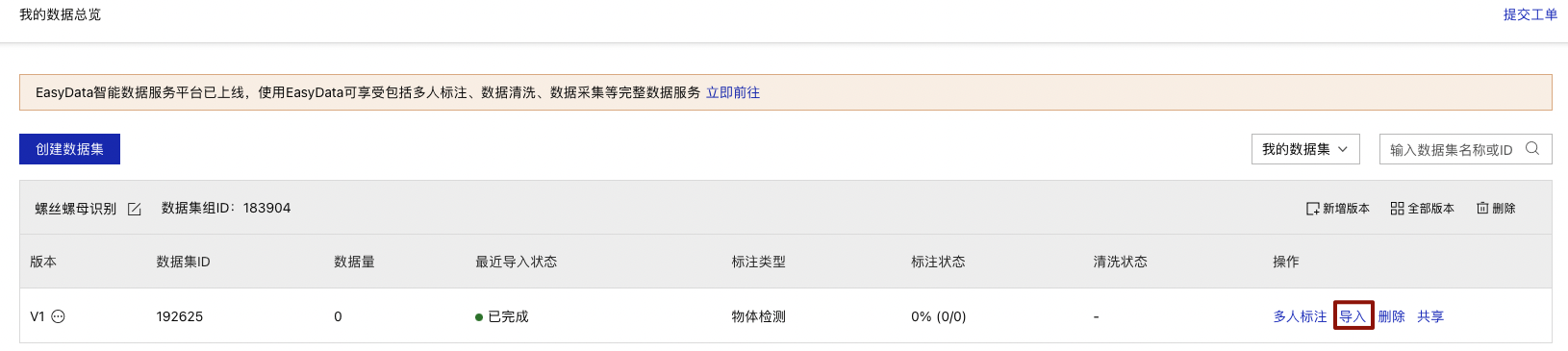Click the 创建数据集 button
The width and height of the screenshot is (1568, 351).
69,149
